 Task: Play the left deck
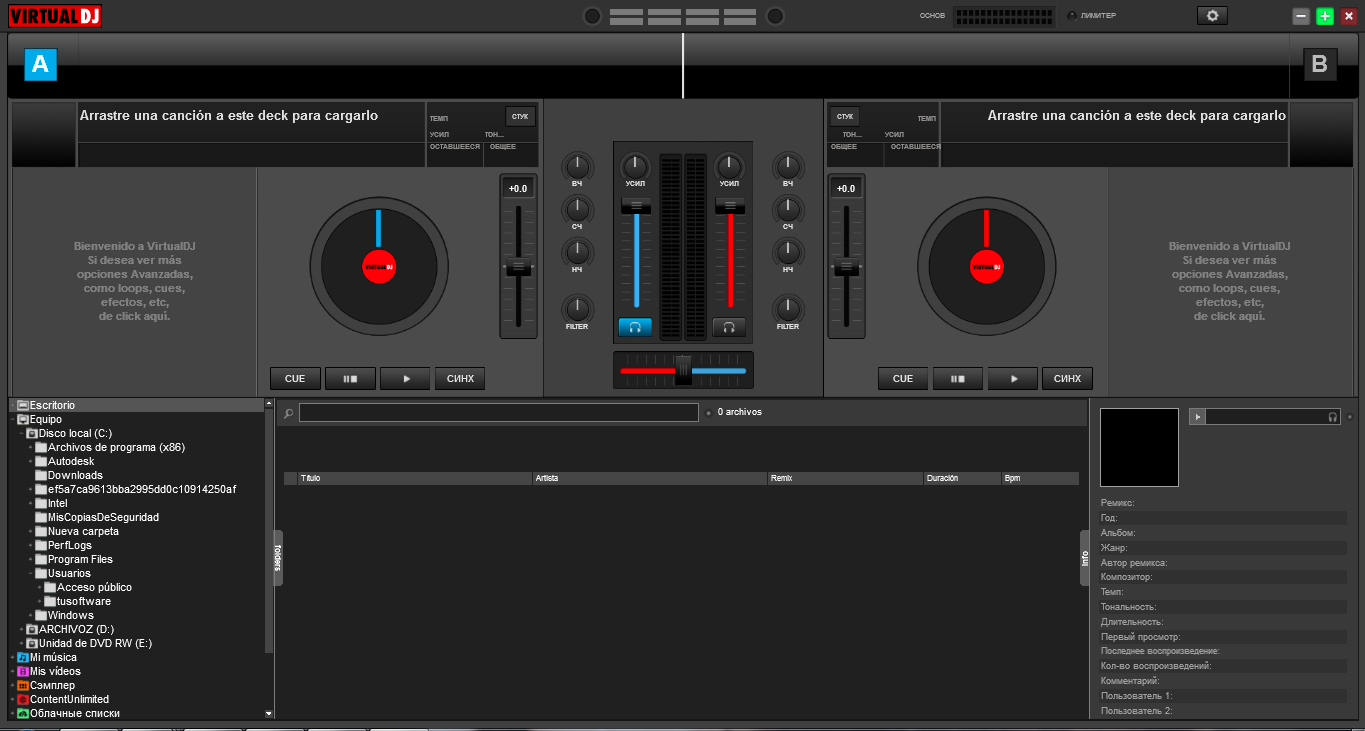[x=405, y=379]
